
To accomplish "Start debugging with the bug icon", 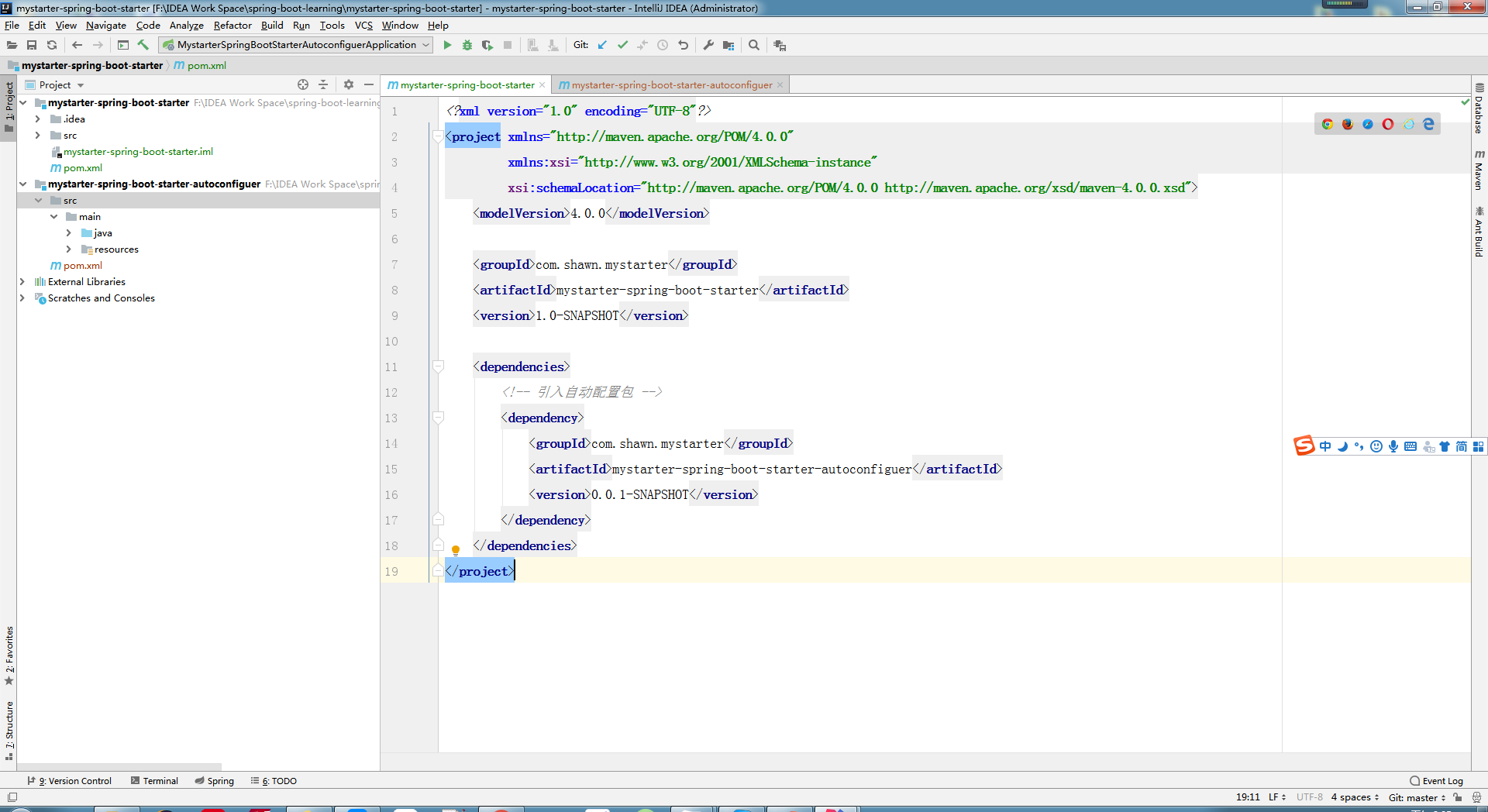I will pos(467,45).
